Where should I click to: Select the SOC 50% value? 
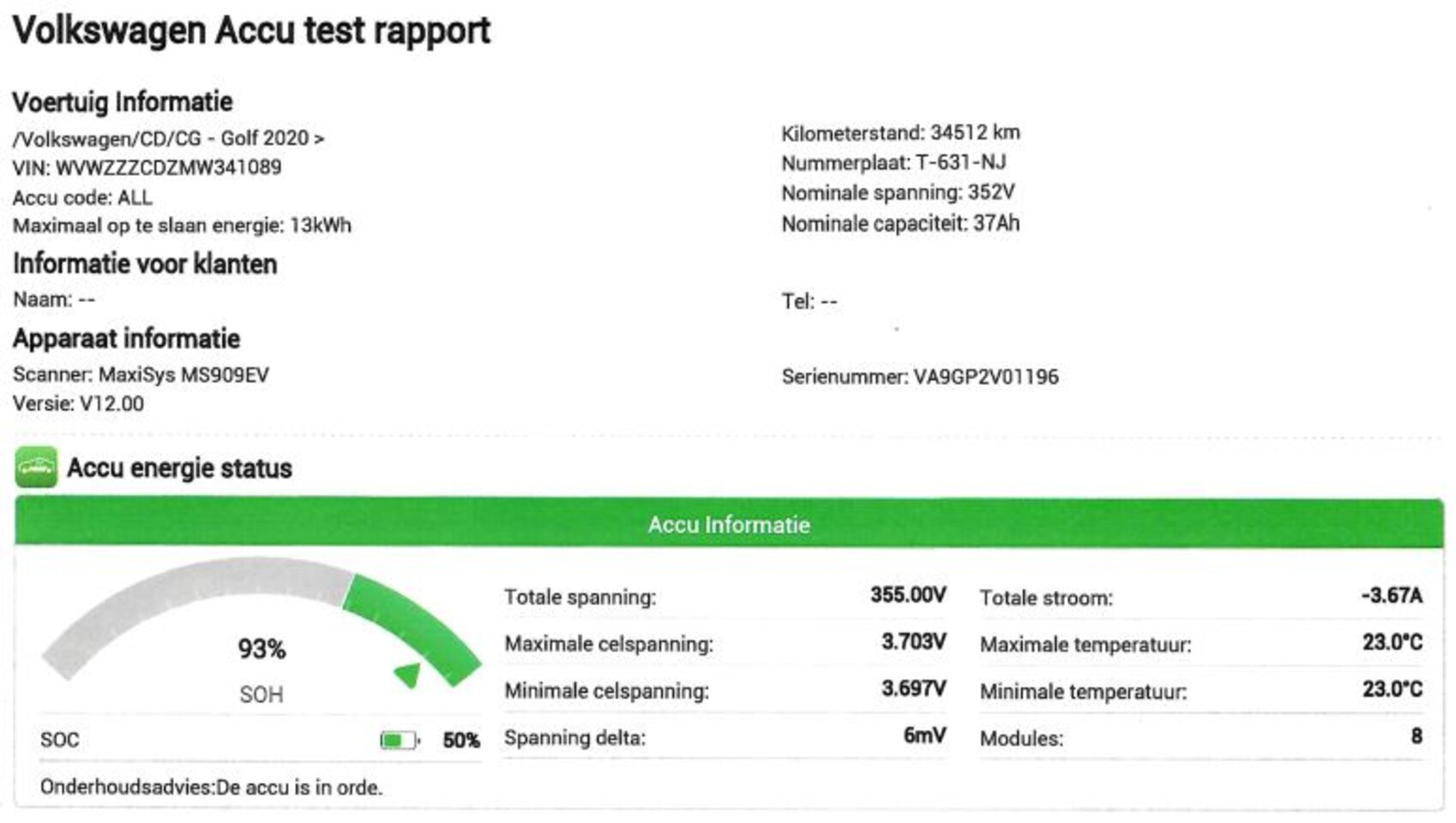[x=461, y=740]
